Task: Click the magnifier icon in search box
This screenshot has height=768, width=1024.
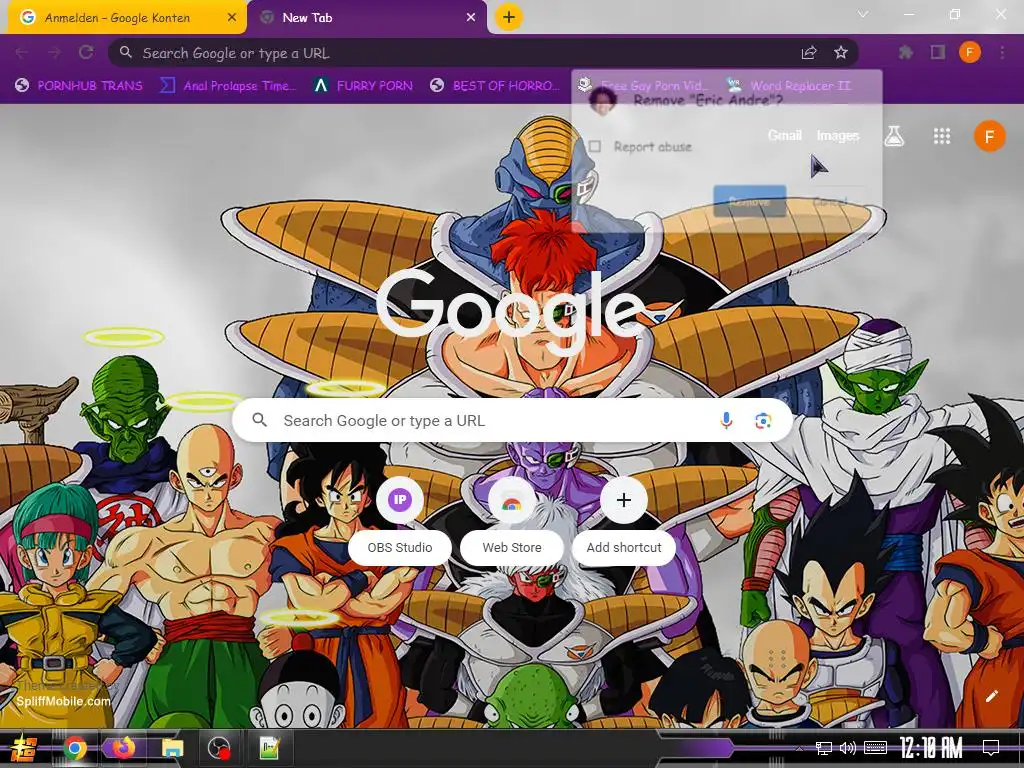Action: (x=260, y=420)
